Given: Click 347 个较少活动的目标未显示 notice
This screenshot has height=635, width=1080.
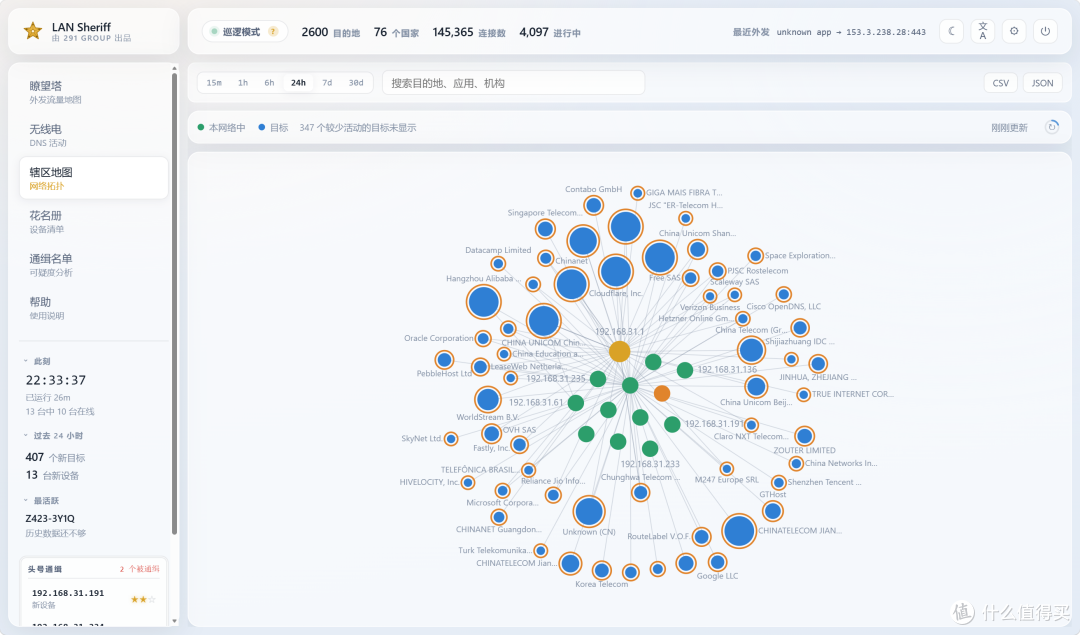Looking at the screenshot, I should point(358,127).
